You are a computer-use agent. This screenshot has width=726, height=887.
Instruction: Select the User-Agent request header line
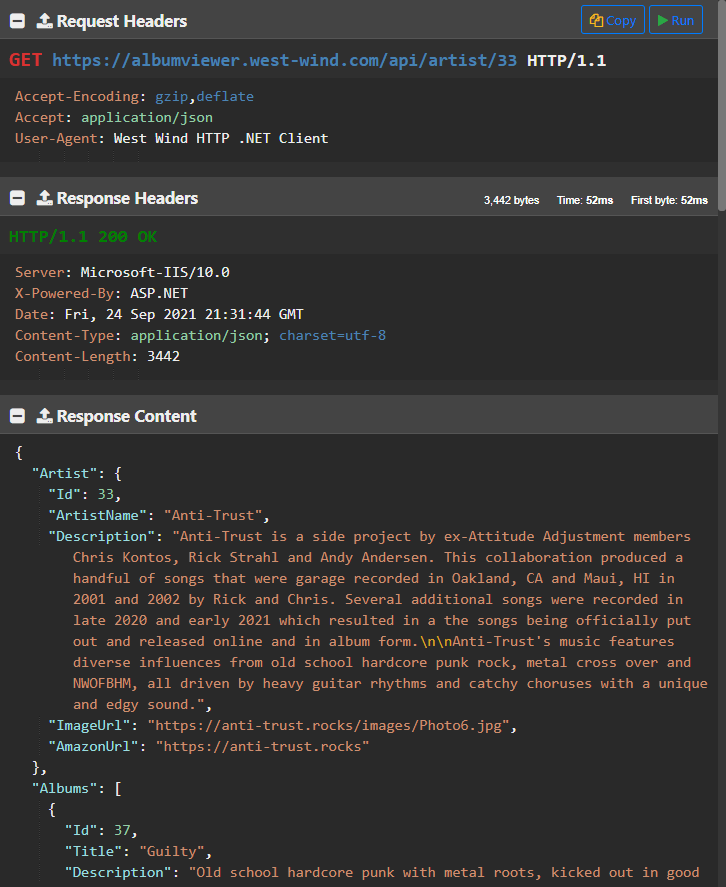tap(171, 138)
